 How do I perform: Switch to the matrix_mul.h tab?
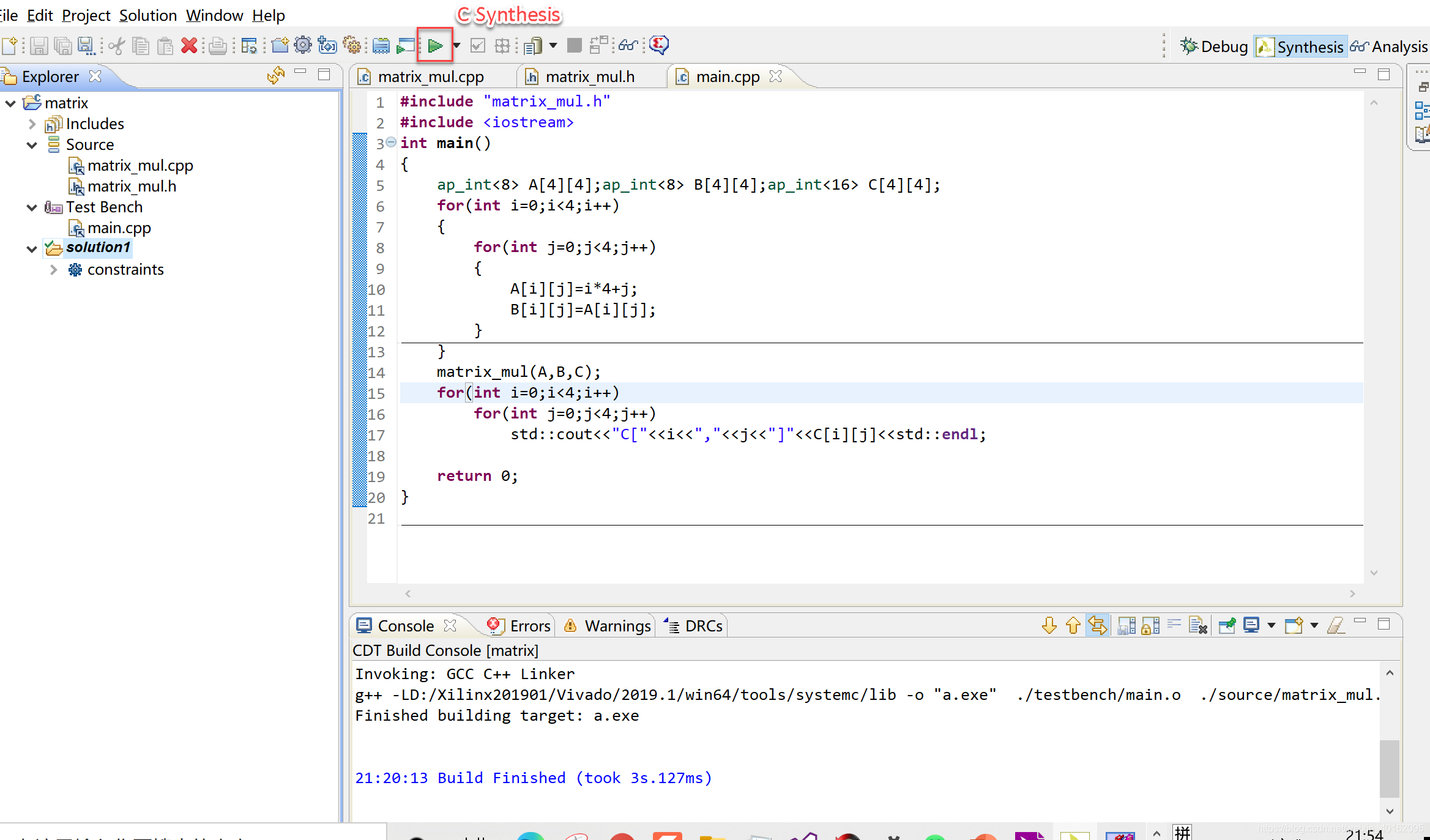(x=589, y=76)
